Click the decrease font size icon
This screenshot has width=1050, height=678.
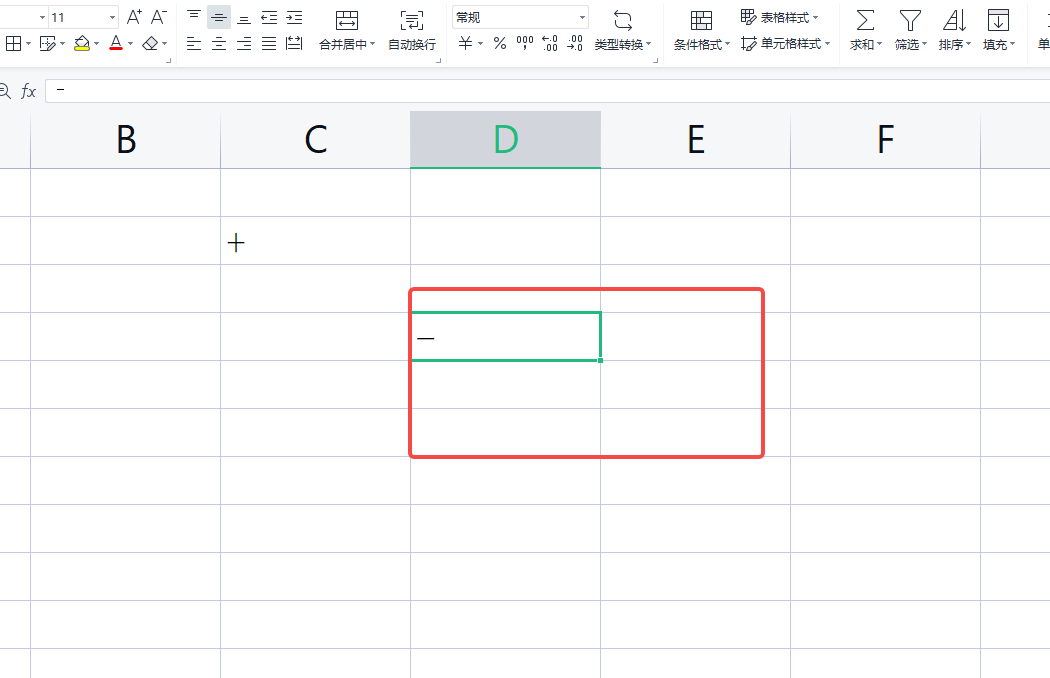158,17
